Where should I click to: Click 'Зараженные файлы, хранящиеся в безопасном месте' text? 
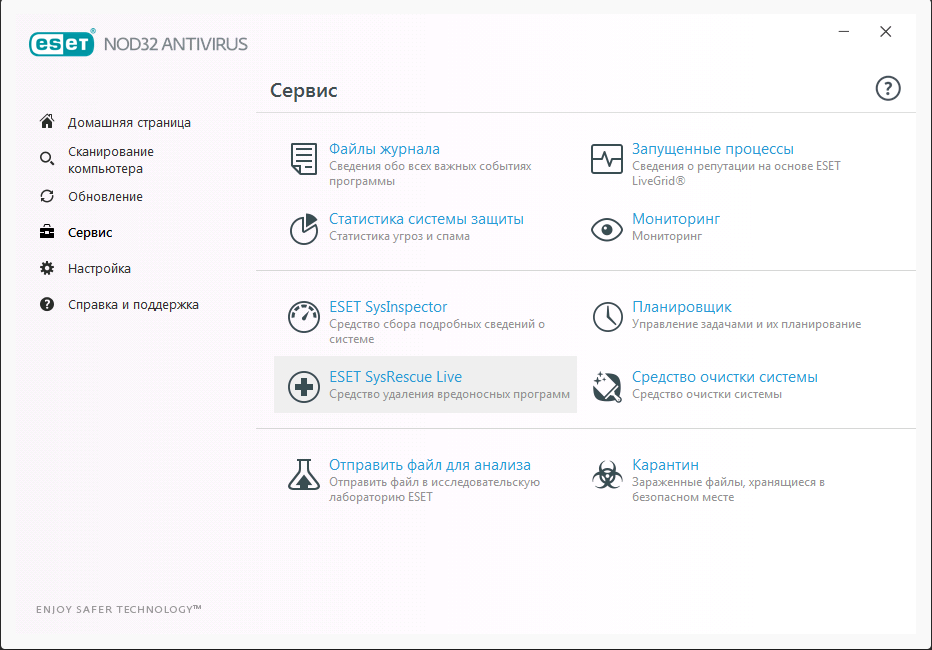point(728,490)
